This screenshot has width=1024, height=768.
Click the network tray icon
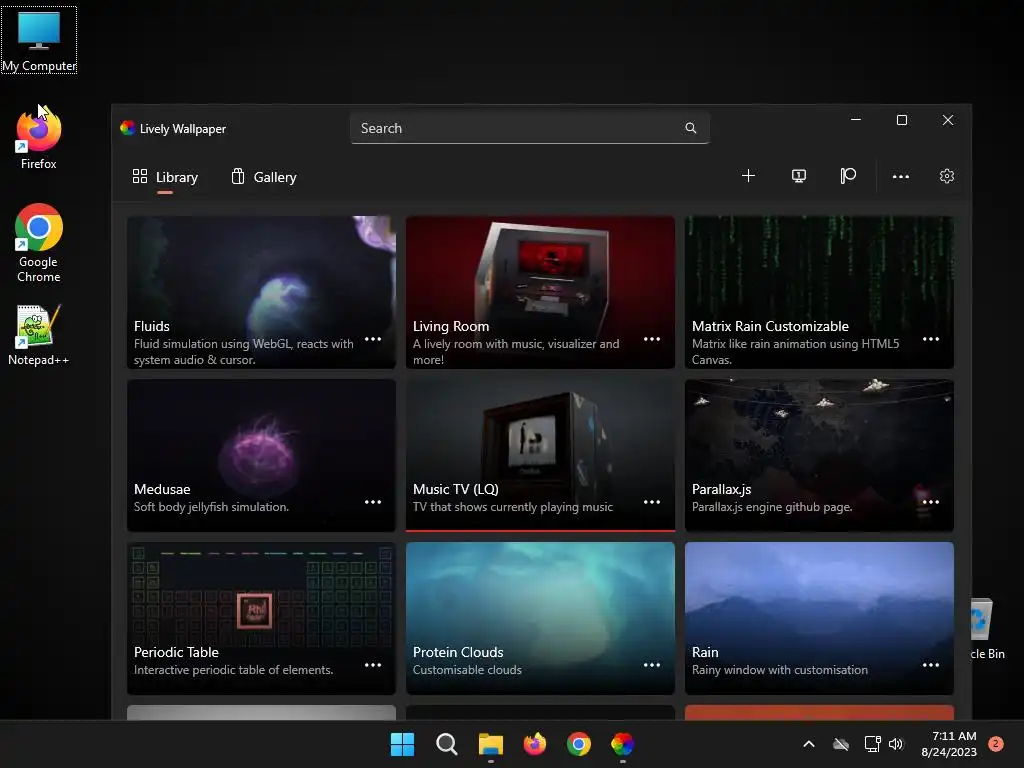(872, 744)
